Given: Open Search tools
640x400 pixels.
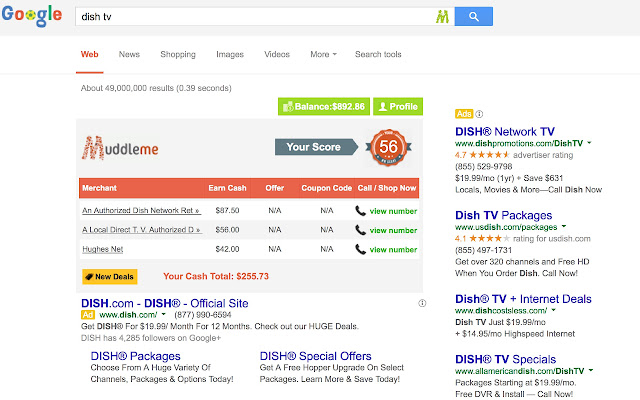Looking at the screenshot, I should (x=378, y=54).
